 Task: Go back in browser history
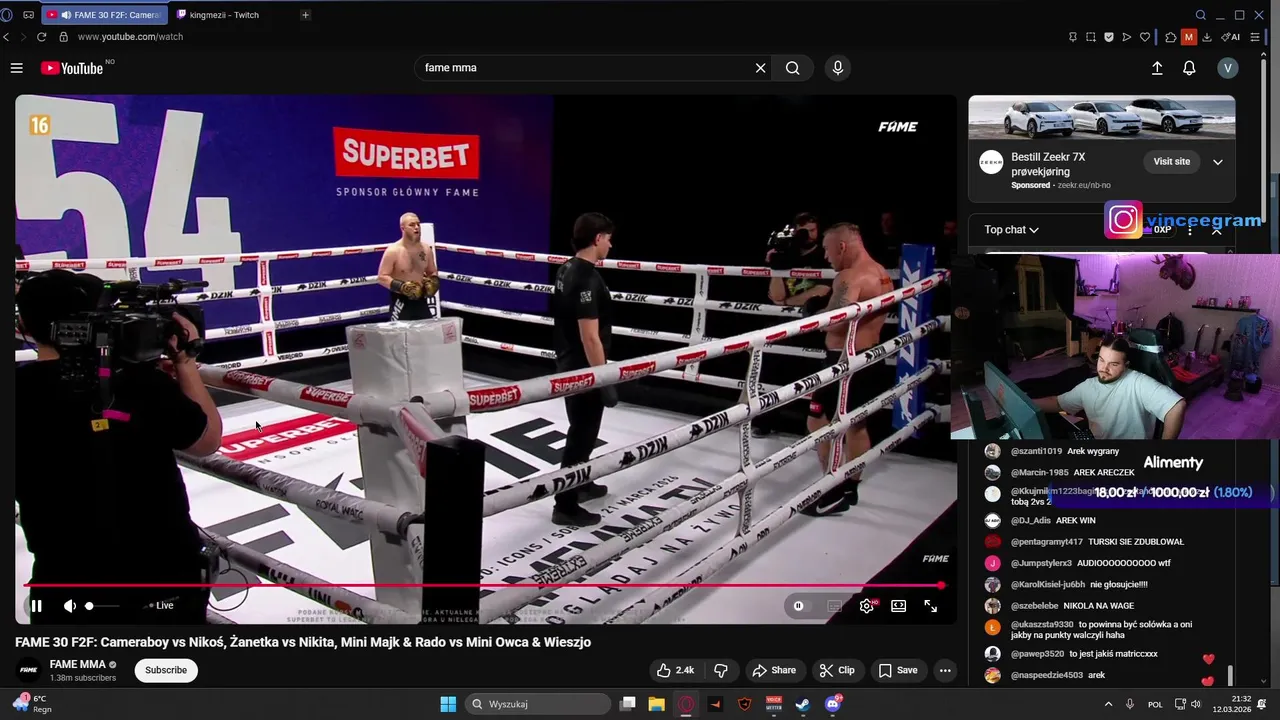click(x=6, y=37)
